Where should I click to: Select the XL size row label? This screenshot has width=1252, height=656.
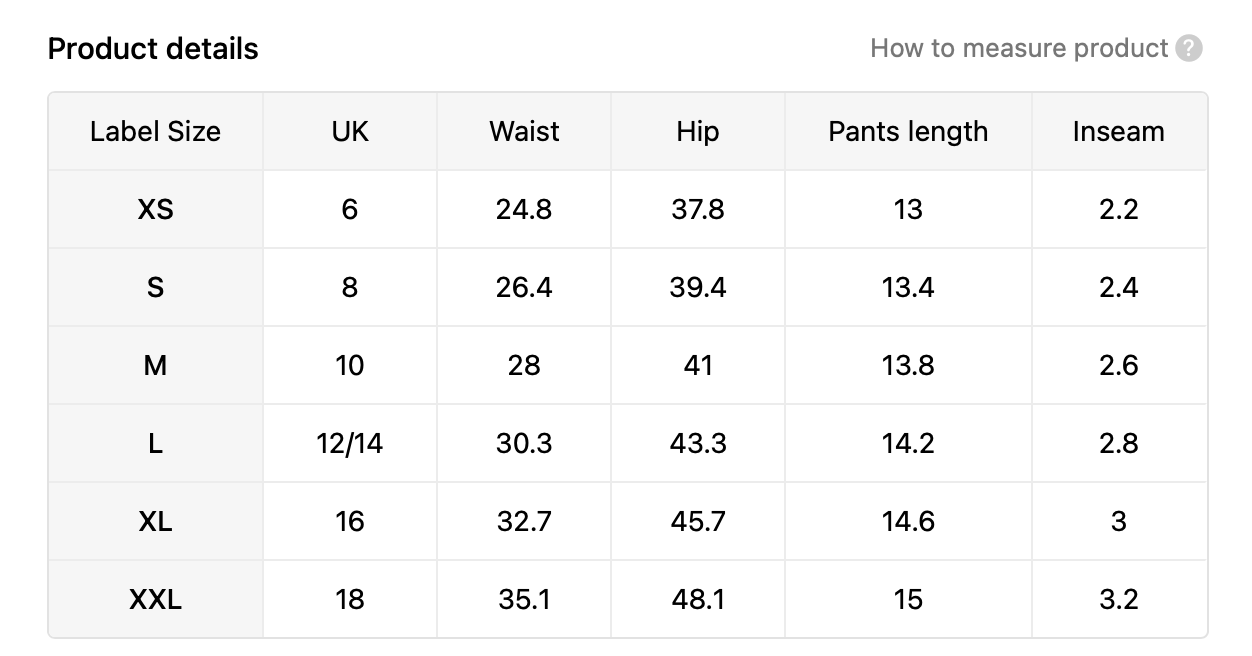(x=155, y=521)
